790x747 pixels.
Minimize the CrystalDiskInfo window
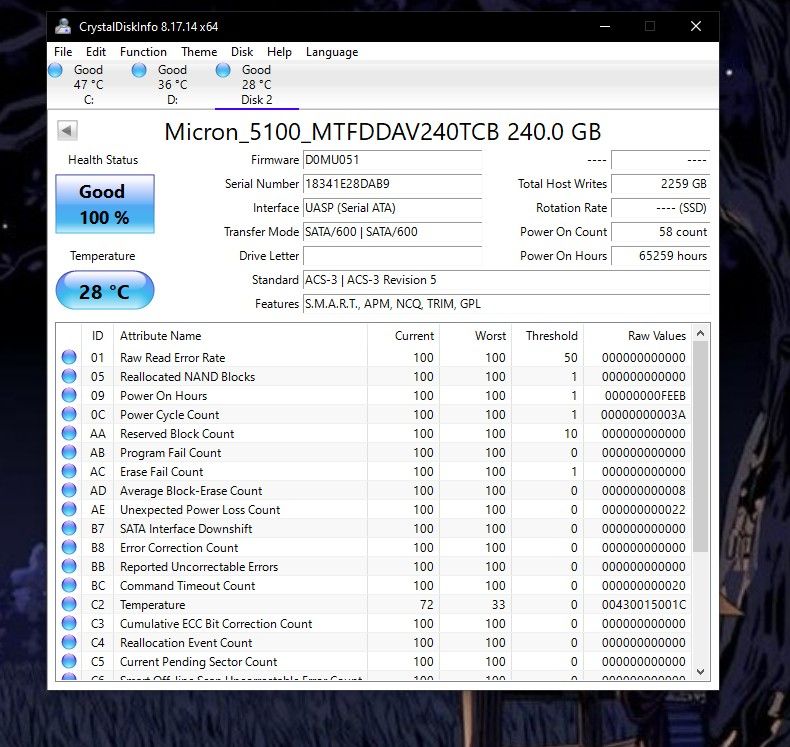pyautogui.click(x=605, y=26)
